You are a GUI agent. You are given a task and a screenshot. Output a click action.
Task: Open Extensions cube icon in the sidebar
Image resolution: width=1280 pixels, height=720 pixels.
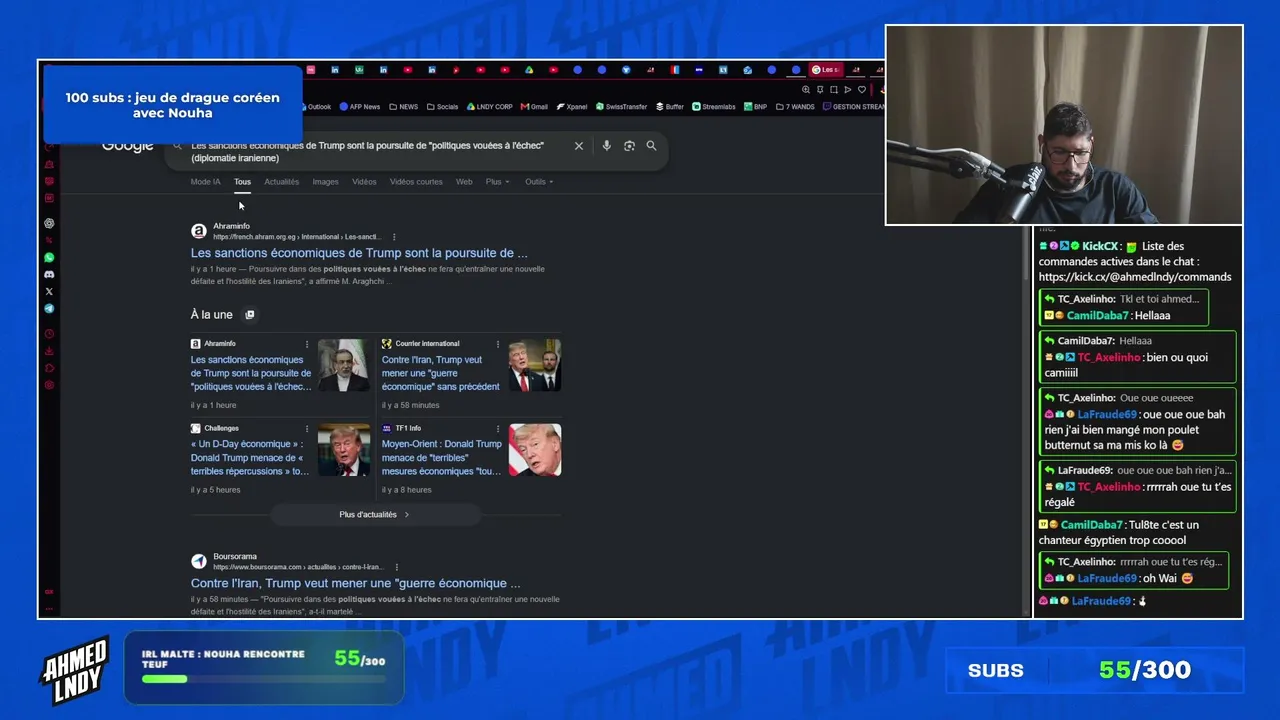49,368
